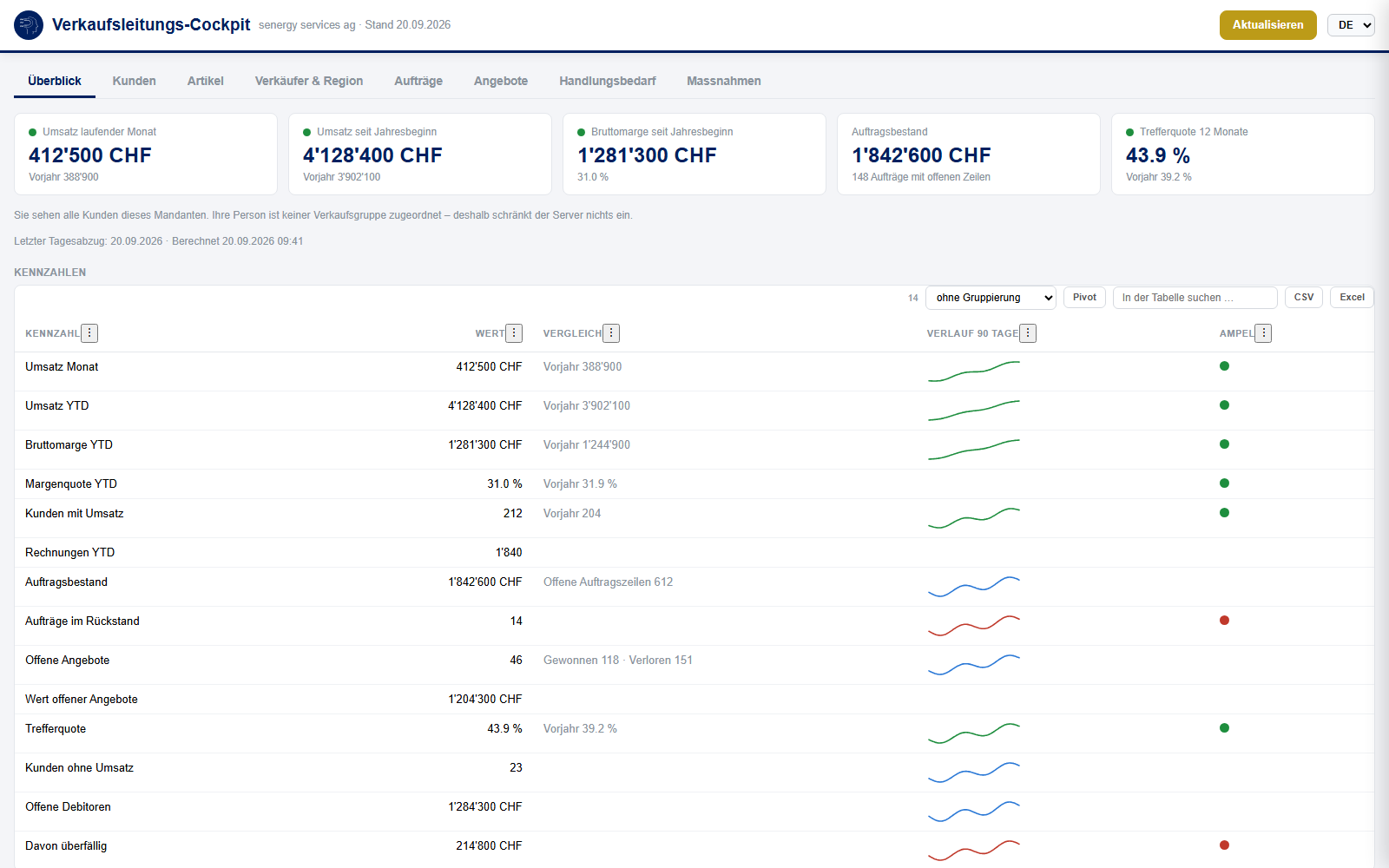Click the green status dot for Kunden mit Umsatz

tap(1224, 513)
